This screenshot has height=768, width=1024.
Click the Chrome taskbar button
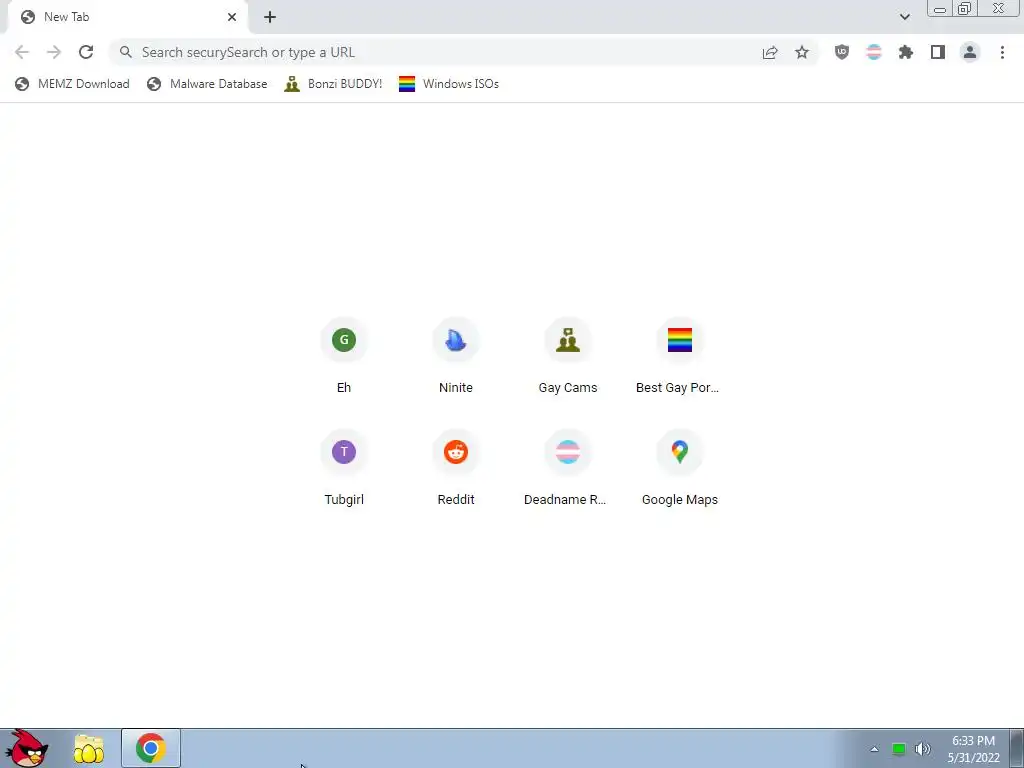coord(151,748)
